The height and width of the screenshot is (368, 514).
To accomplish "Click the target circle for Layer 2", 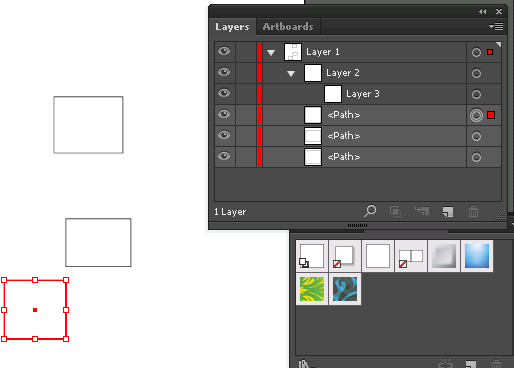I will tap(476, 73).
